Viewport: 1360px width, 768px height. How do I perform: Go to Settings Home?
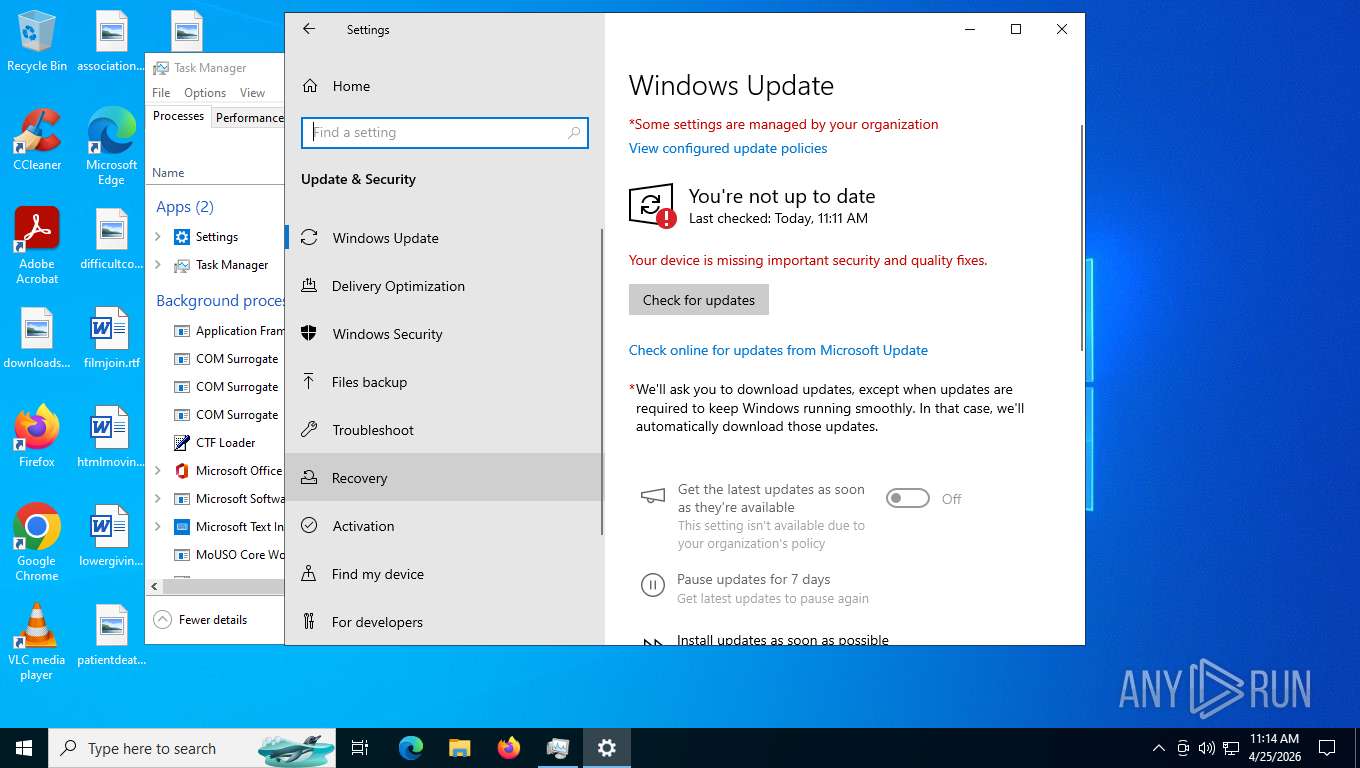pyautogui.click(x=443, y=86)
